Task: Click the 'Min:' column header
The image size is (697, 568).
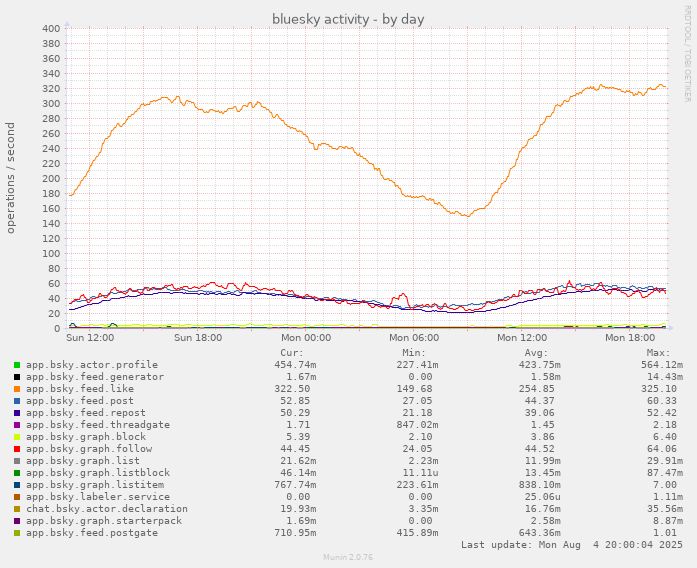Action: coord(414,353)
